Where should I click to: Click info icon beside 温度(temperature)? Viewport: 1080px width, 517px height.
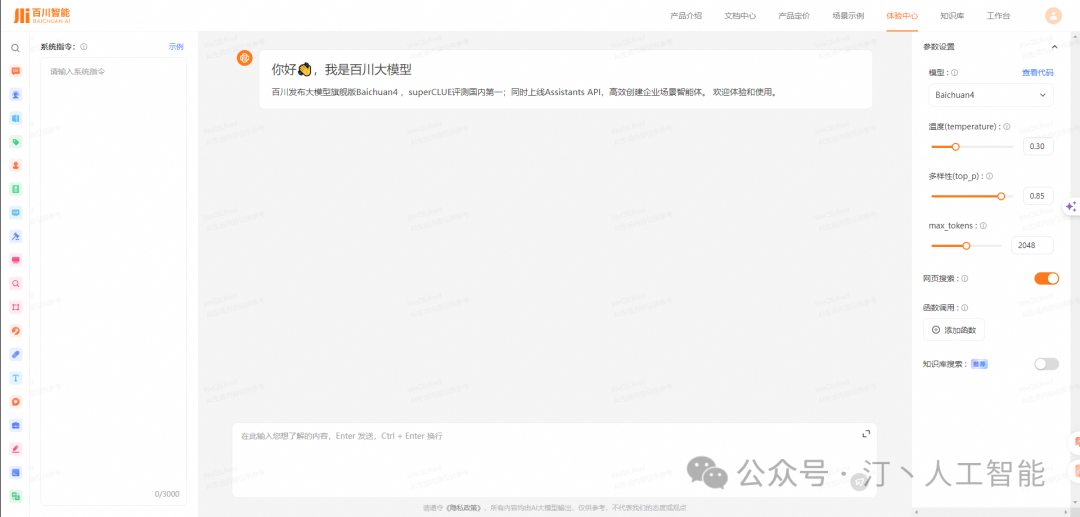click(1006, 127)
